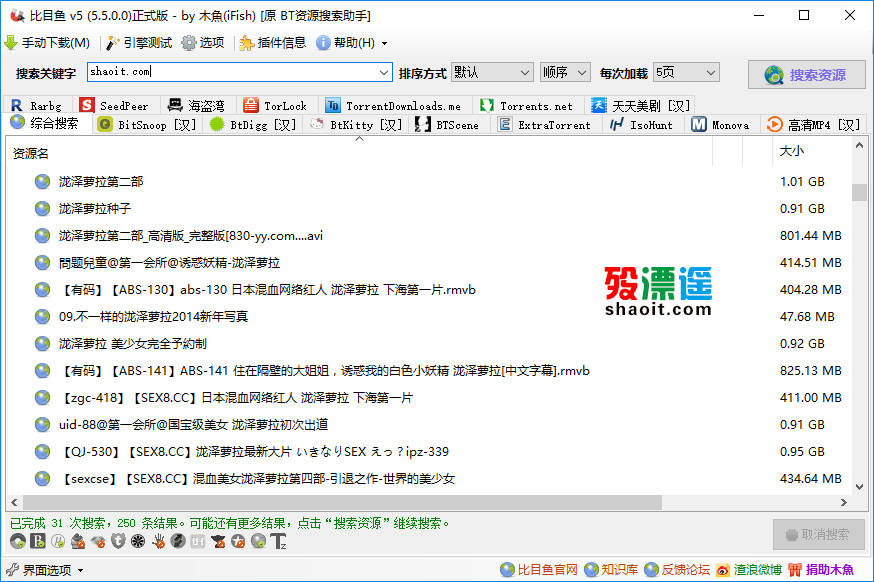Click the vertical scrollbar thumb
The width and height of the screenshot is (874, 582).
coord(859,192)
